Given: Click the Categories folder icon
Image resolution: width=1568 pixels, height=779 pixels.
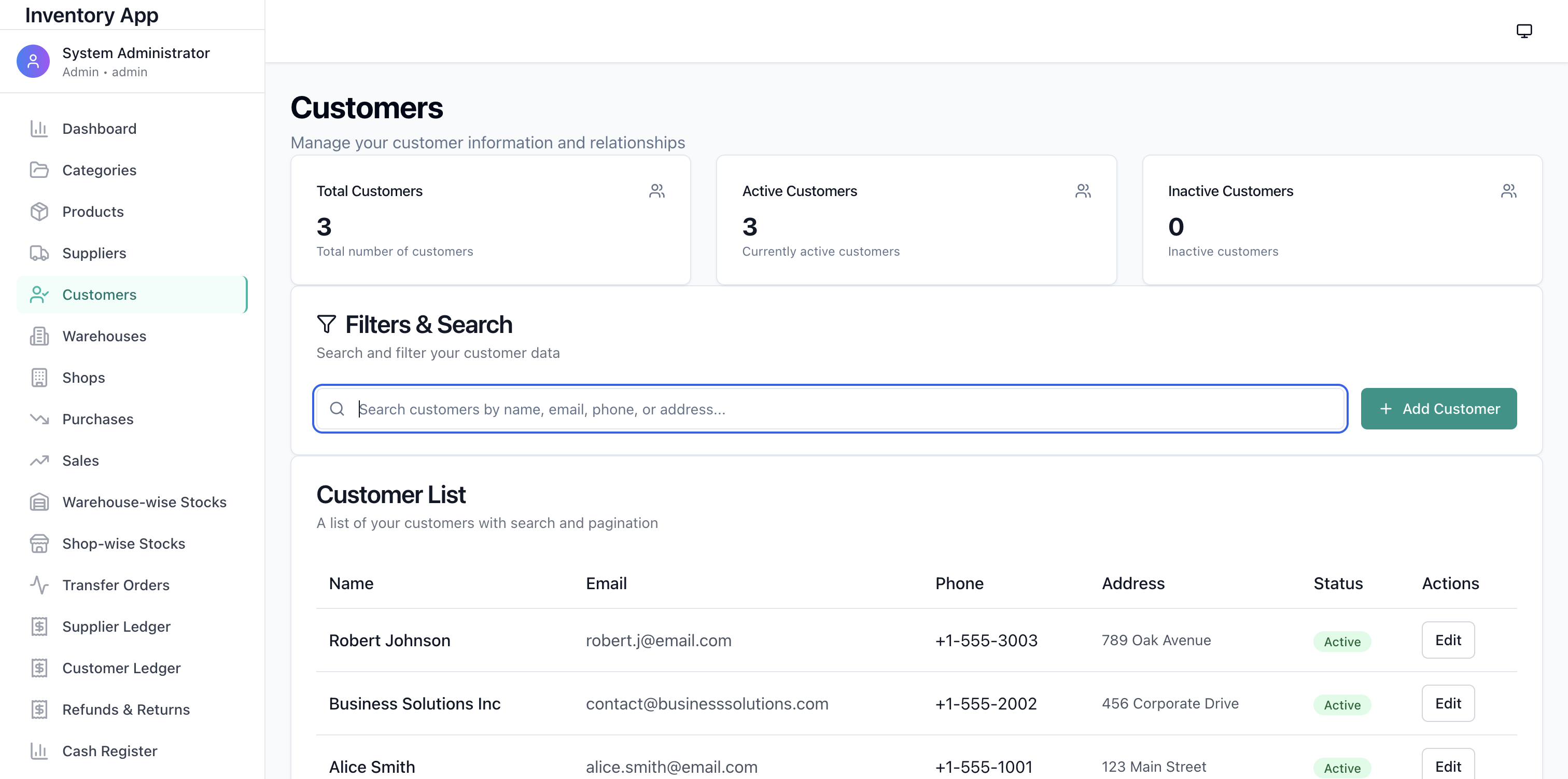Looking at the screenshot, I should (39, 170).
